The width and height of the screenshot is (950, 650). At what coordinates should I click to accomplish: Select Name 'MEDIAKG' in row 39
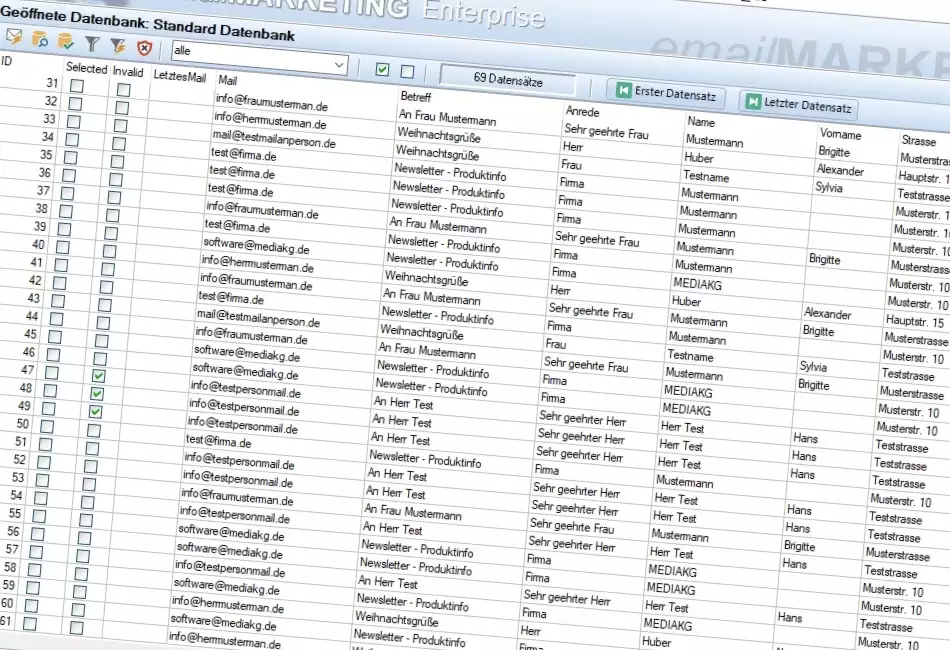[x=697, y=284]
